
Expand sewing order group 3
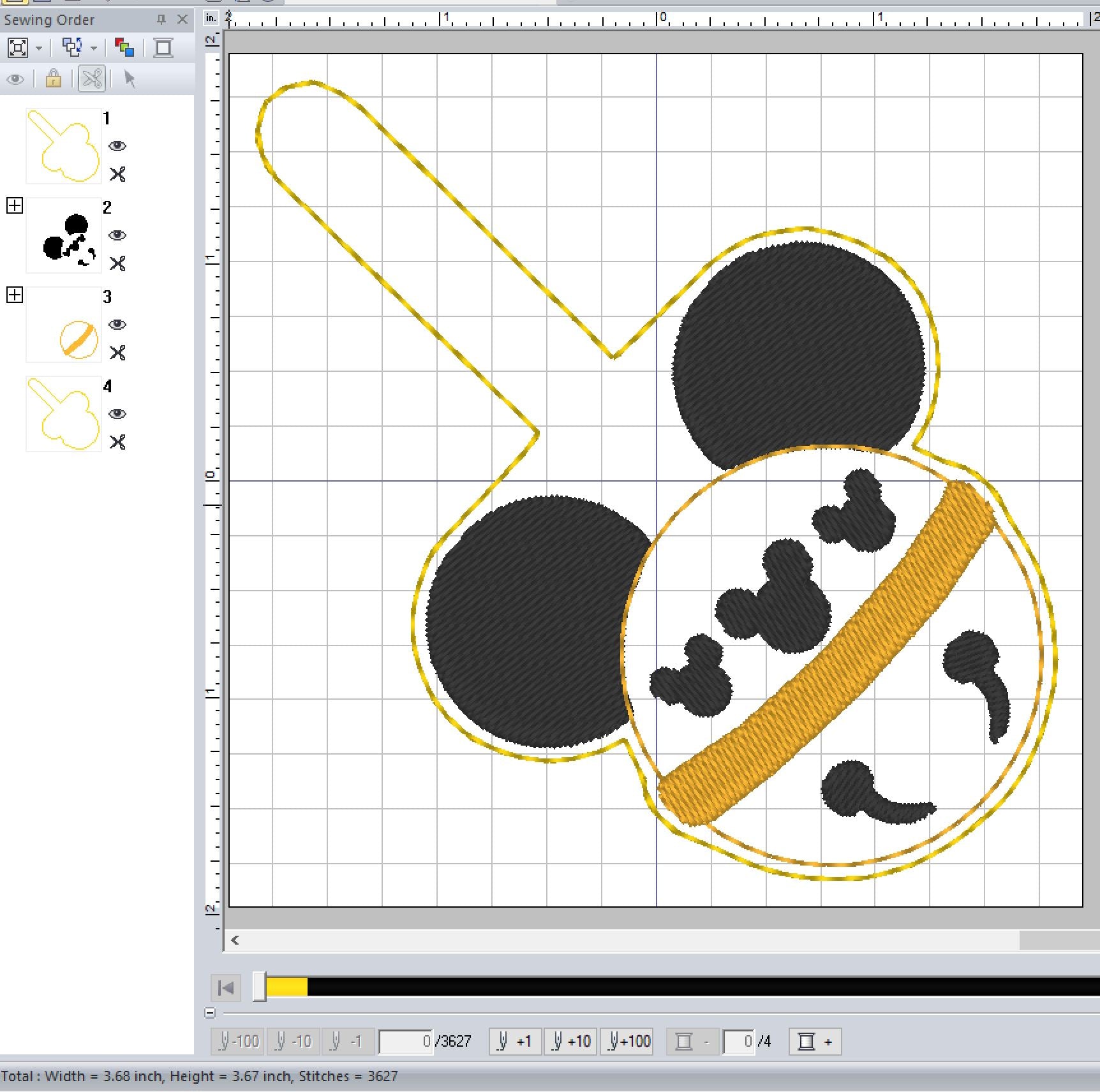point(15,295)
